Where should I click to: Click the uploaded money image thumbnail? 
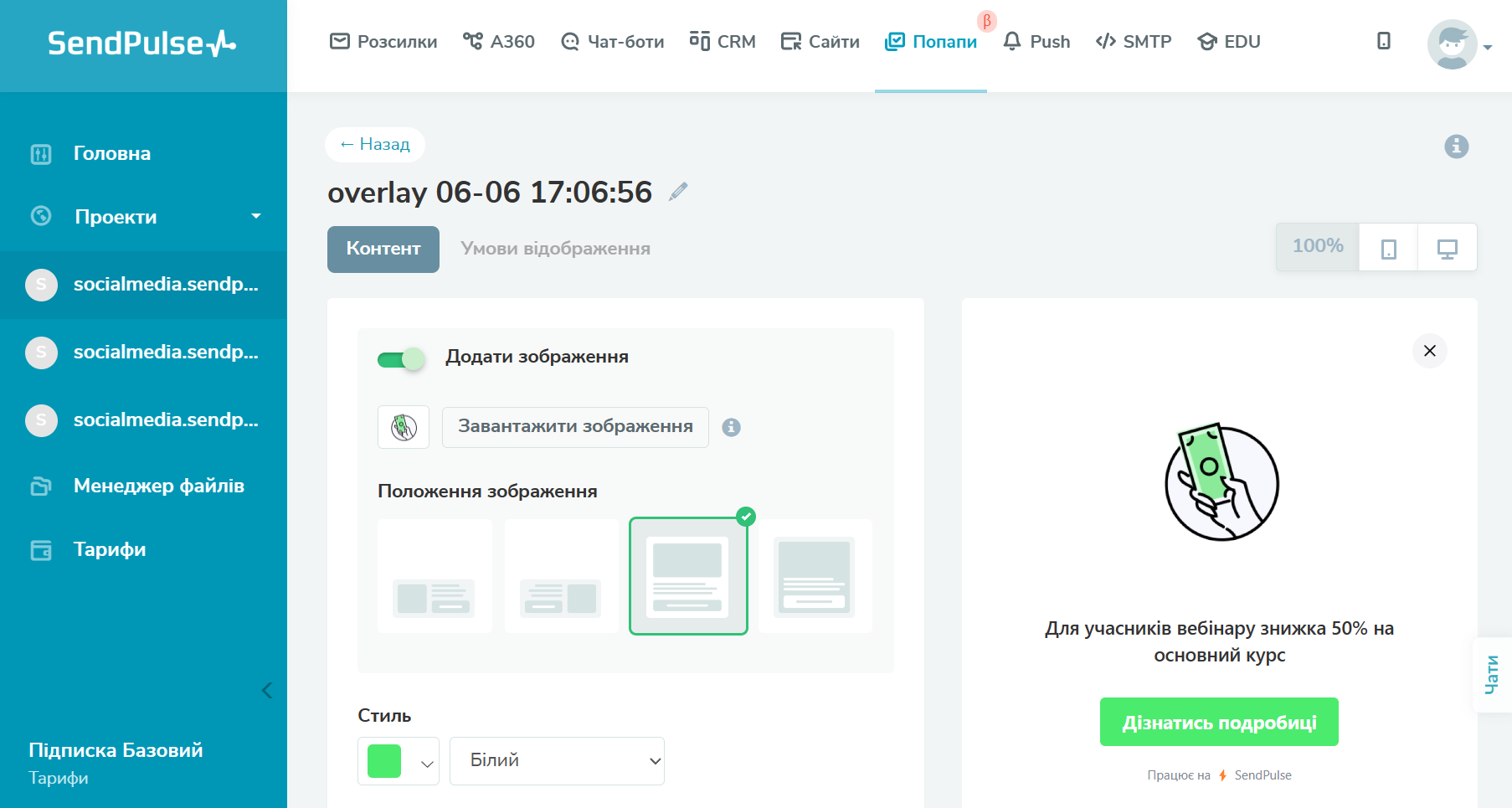[x=404, y=427]
